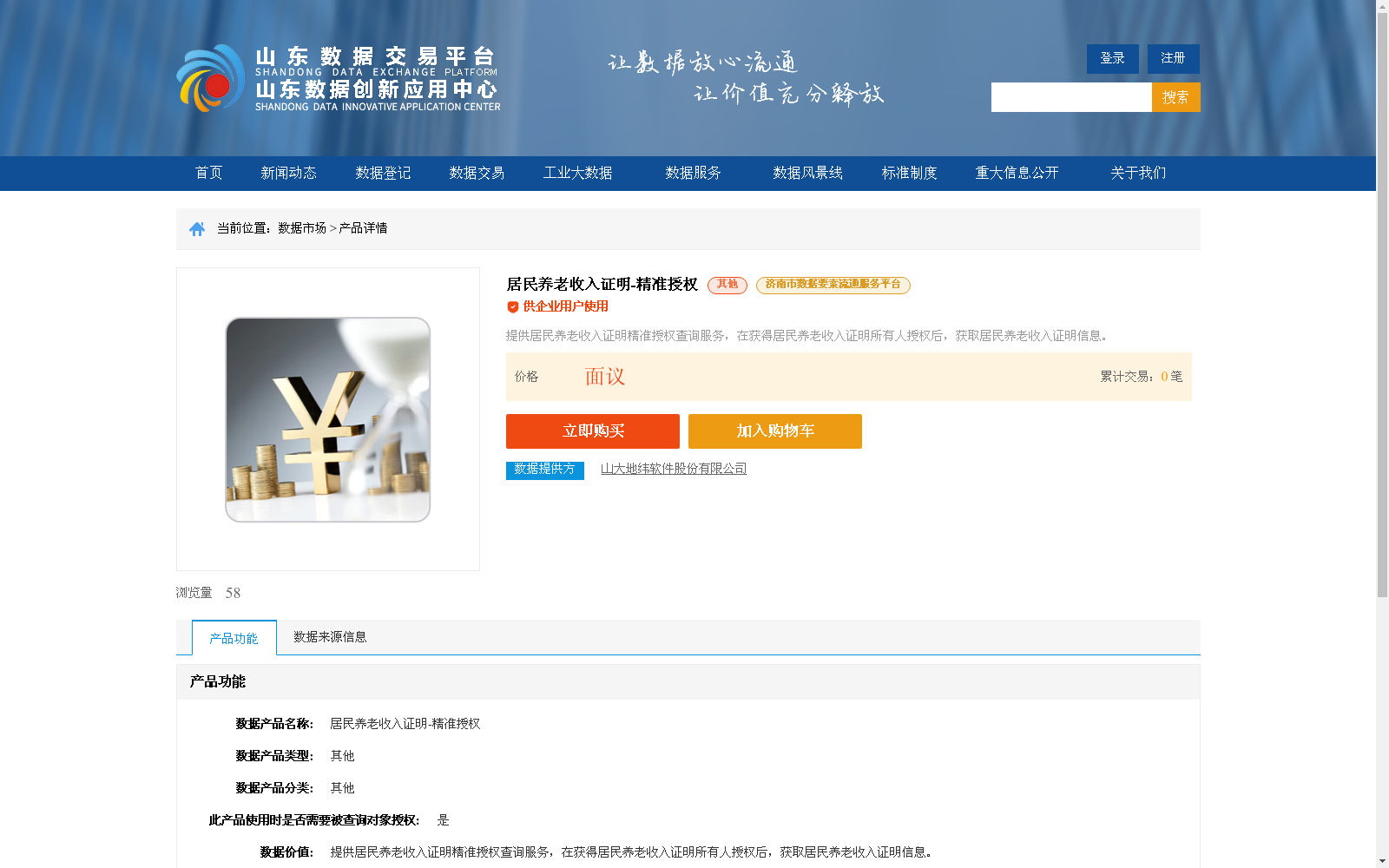Image resolution: width=1389 pixels, height=868 pixels.
Task: Open the 数据登记 menu item
Action: click(x=383, y=173)
